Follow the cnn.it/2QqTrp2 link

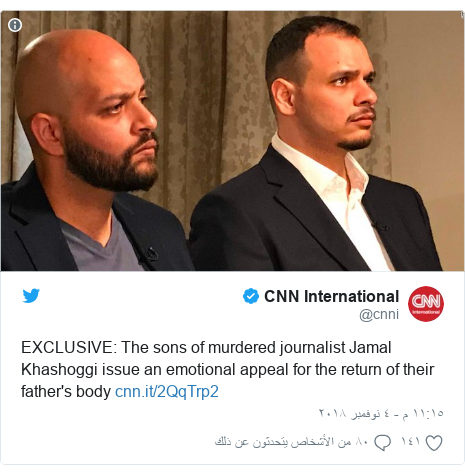click(x=167, y=391)
